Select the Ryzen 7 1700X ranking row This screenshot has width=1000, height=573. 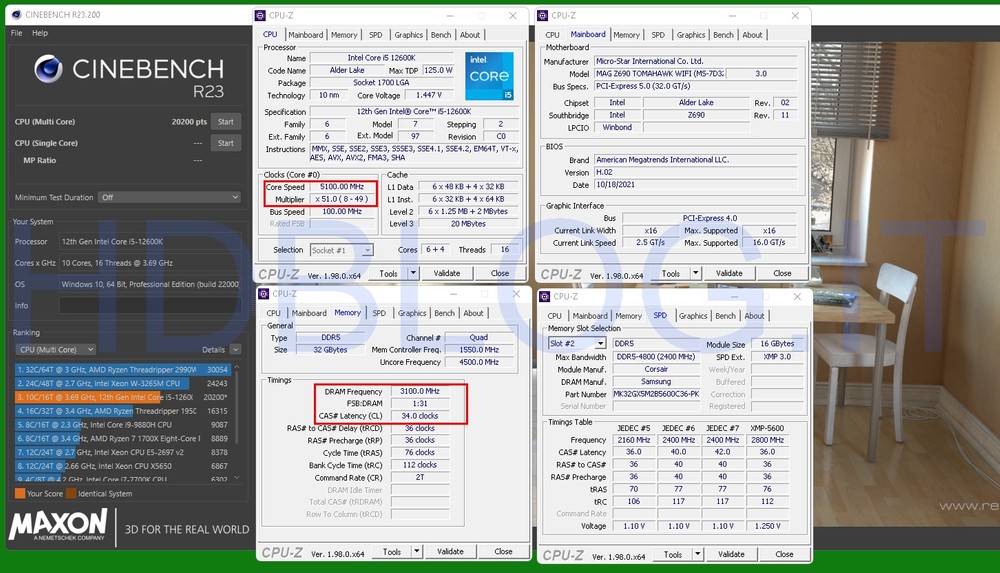122,438
